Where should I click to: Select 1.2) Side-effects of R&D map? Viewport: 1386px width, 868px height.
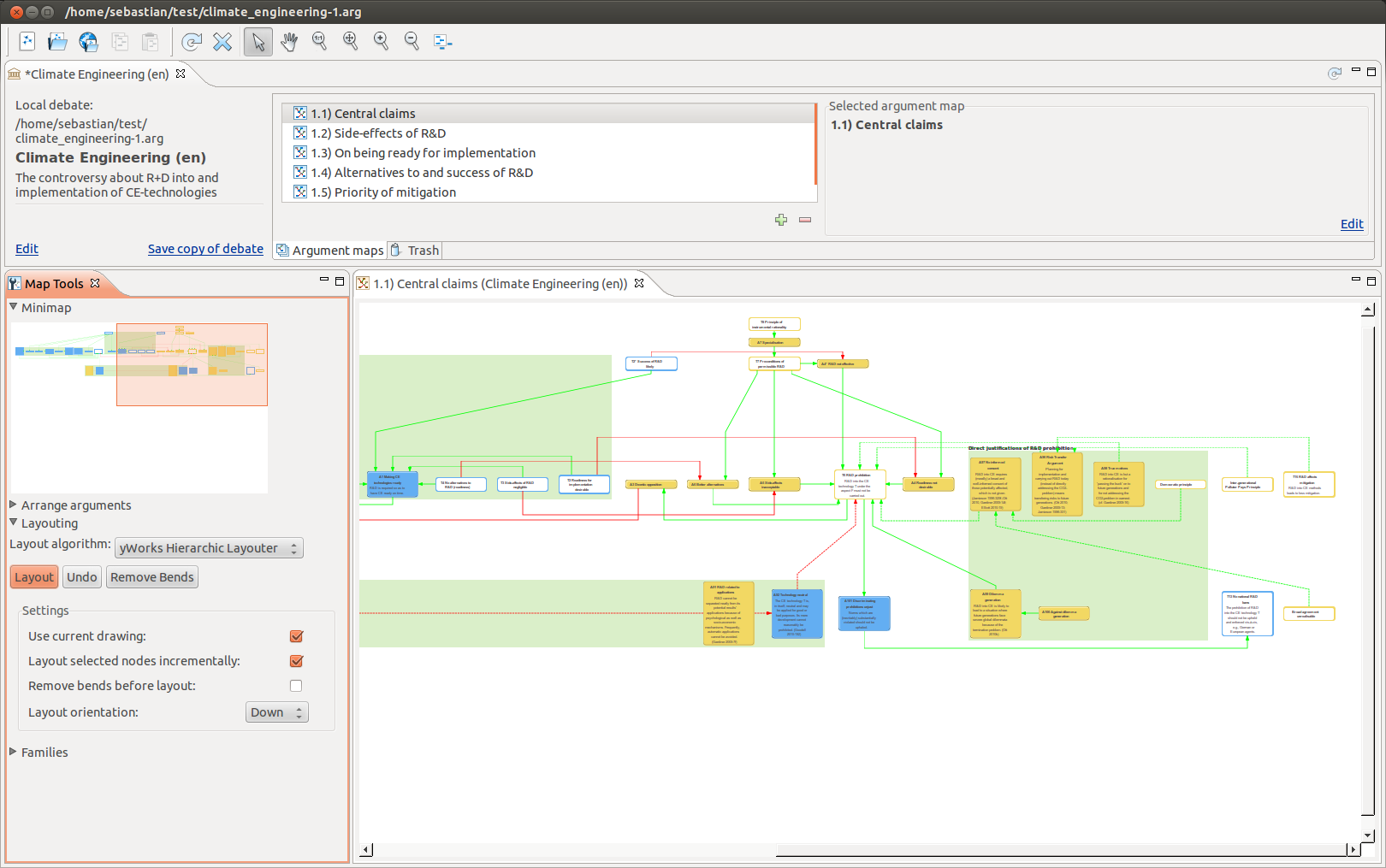(x=548, y=133)
